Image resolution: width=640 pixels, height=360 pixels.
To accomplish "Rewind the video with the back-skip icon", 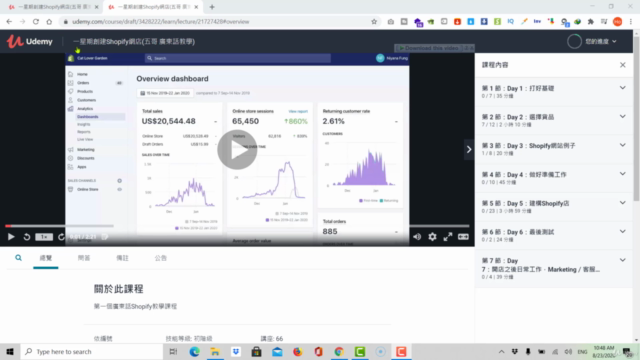I will point(27,237).
